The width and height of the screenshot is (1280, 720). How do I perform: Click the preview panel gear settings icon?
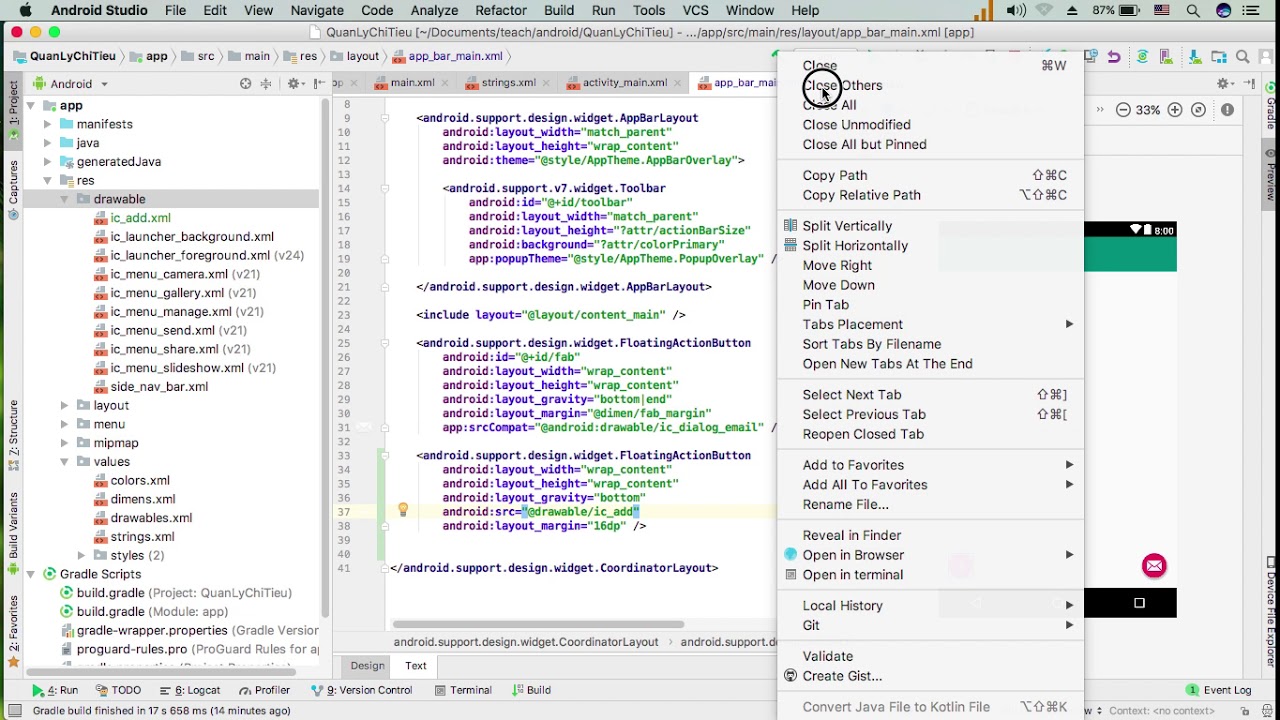click(x=1223, y=84)
